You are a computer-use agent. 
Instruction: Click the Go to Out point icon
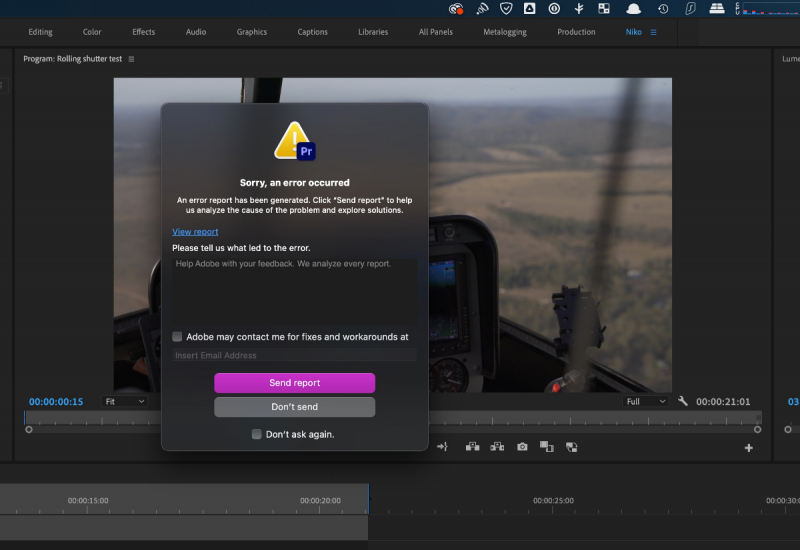(x=442, y=447)
